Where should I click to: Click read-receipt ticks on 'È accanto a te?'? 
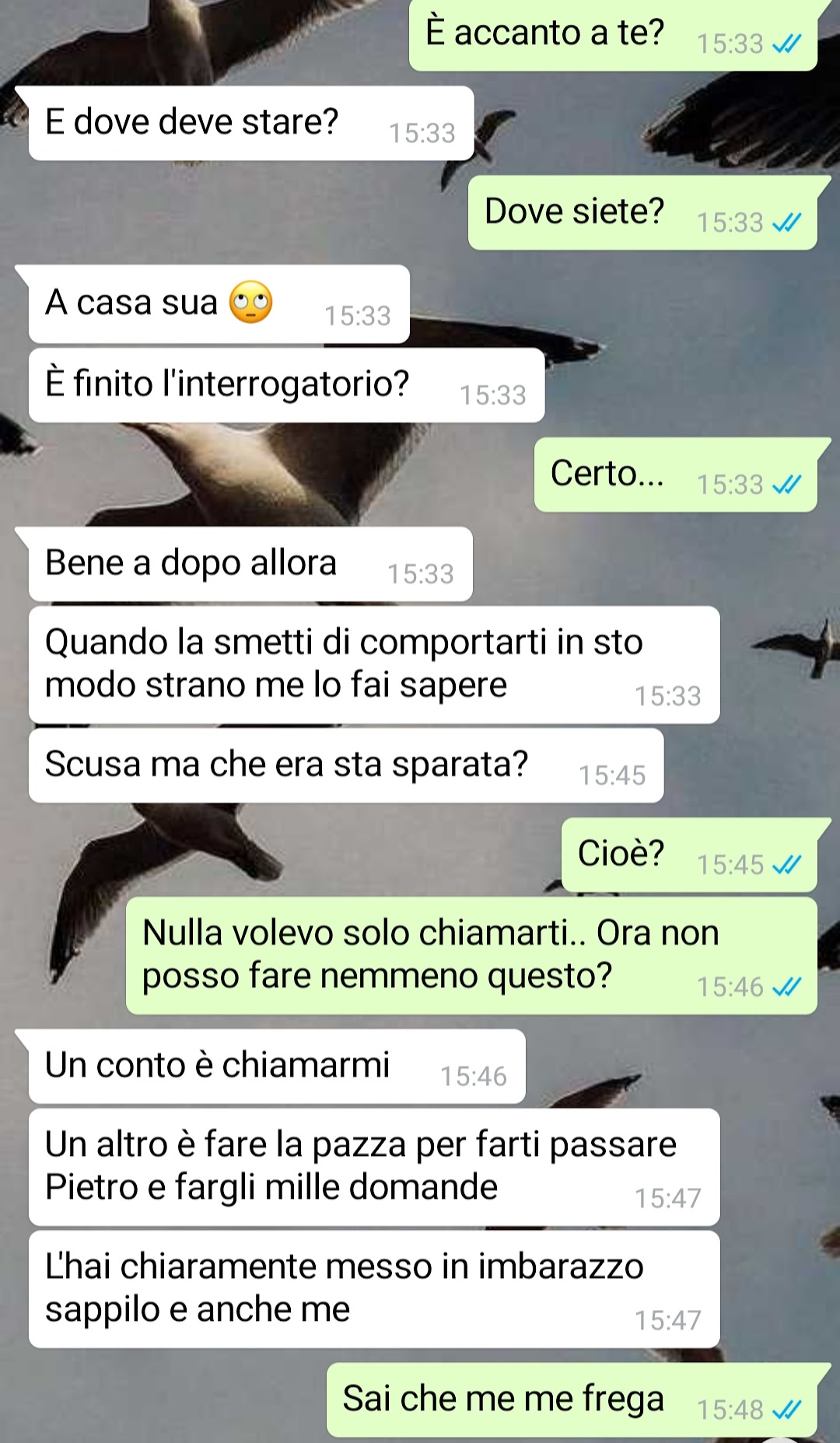(786, 44)
